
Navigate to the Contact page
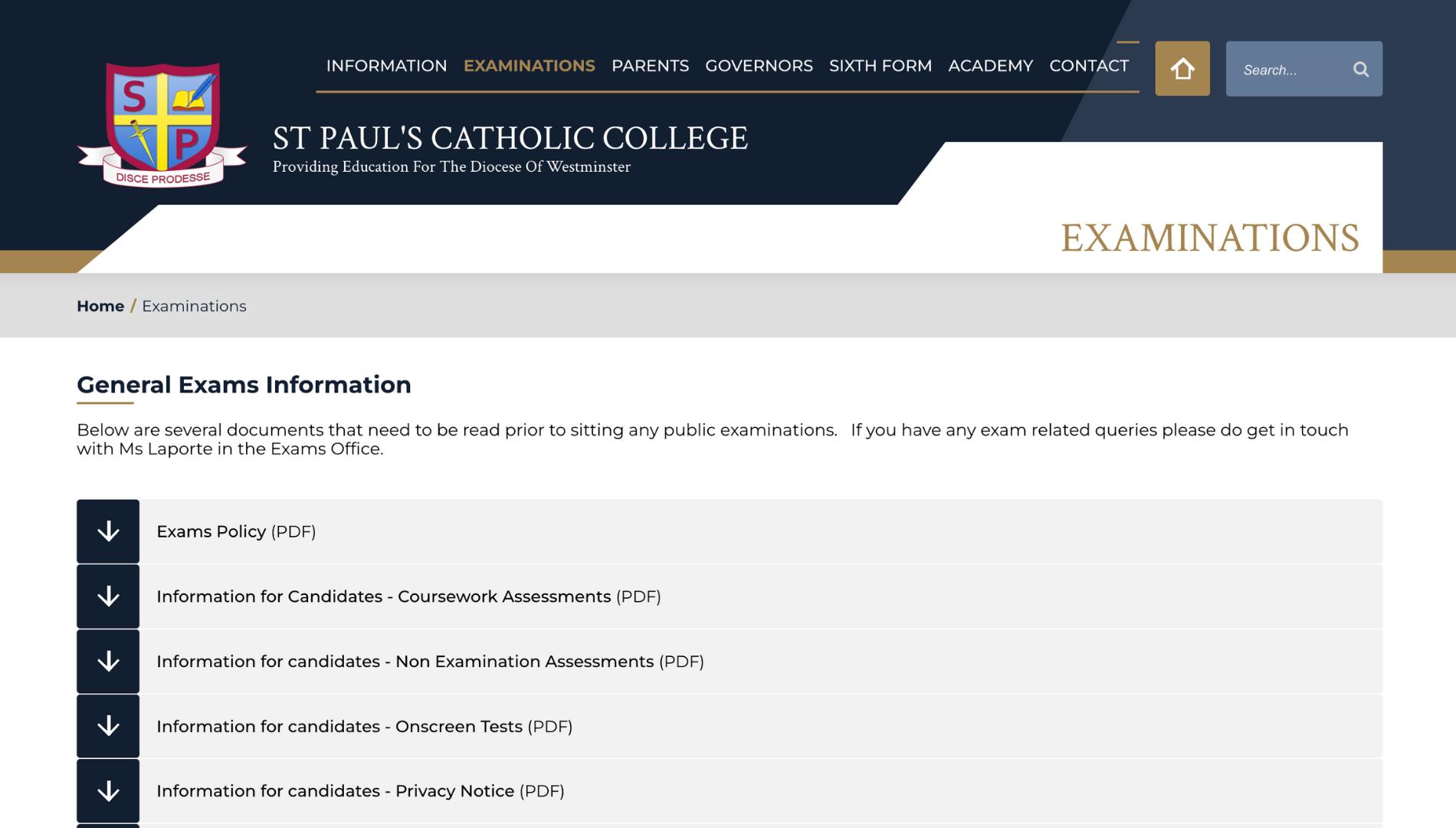coord(1088,66)
